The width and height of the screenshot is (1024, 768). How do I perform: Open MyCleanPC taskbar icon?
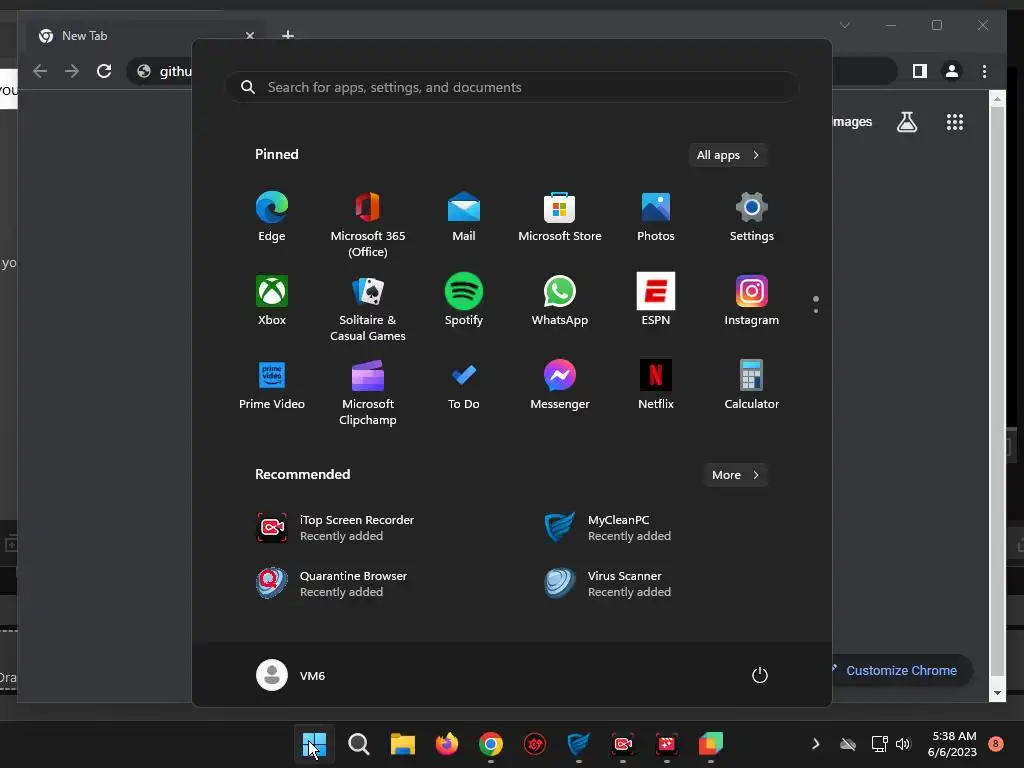point(579,744)
